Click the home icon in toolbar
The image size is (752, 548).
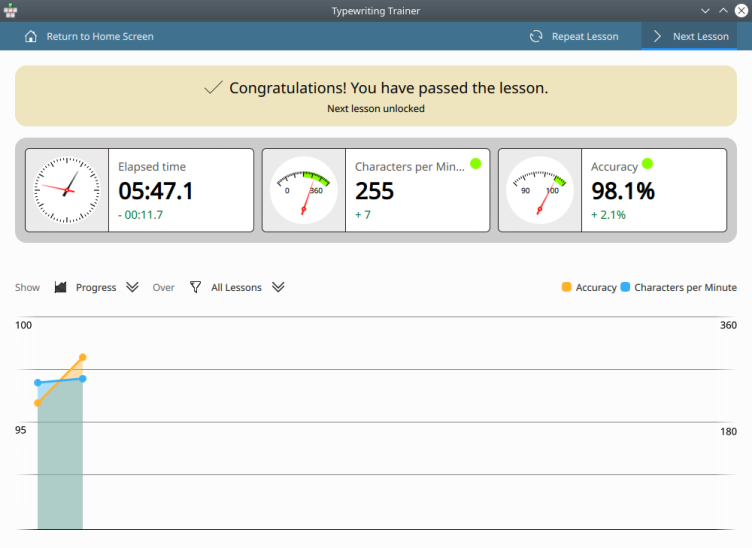[30, 37]
